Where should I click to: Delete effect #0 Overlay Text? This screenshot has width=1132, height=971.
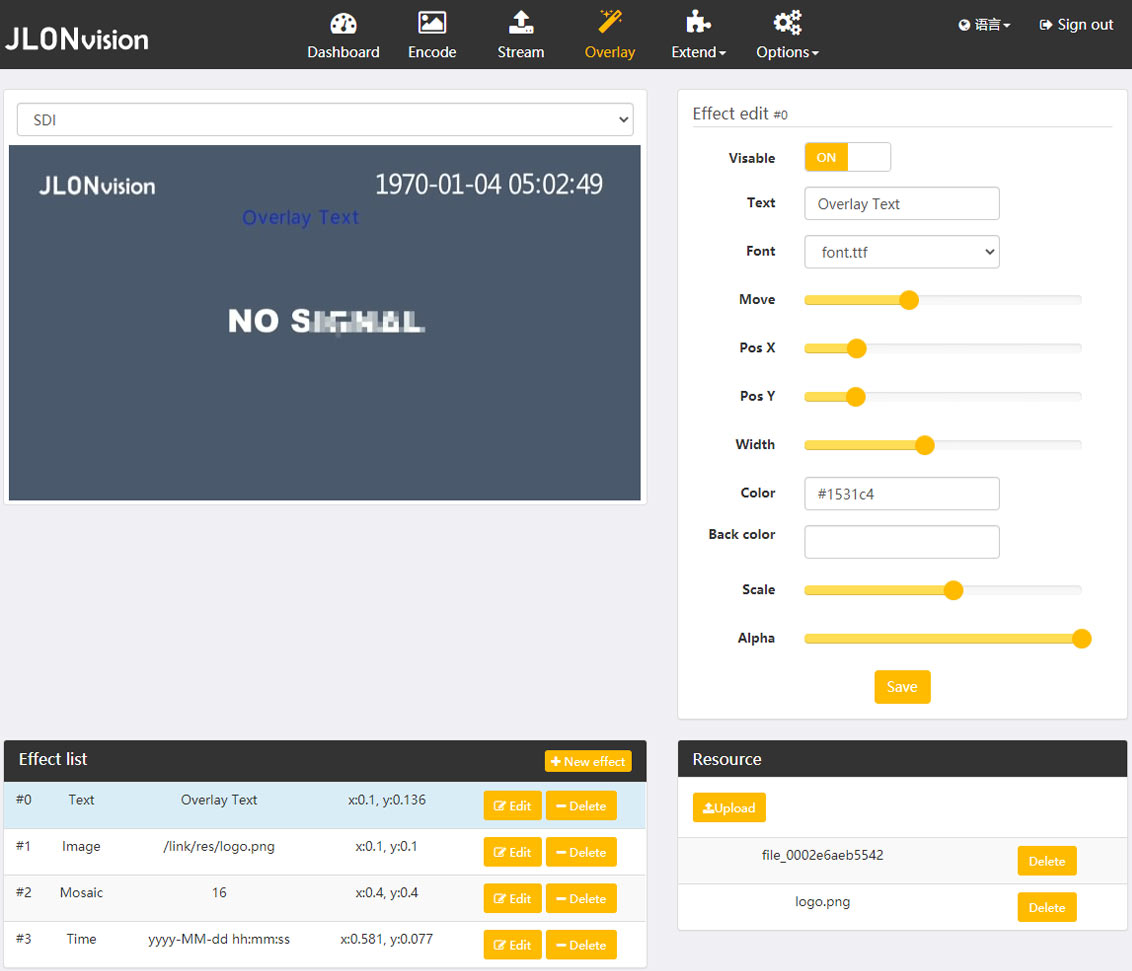pos(581,806)
